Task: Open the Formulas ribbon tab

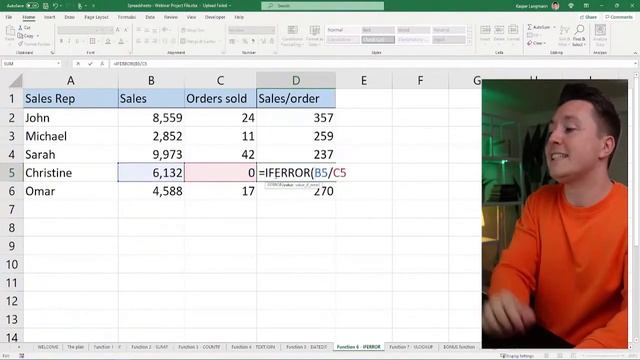Action: pos(127,17)
